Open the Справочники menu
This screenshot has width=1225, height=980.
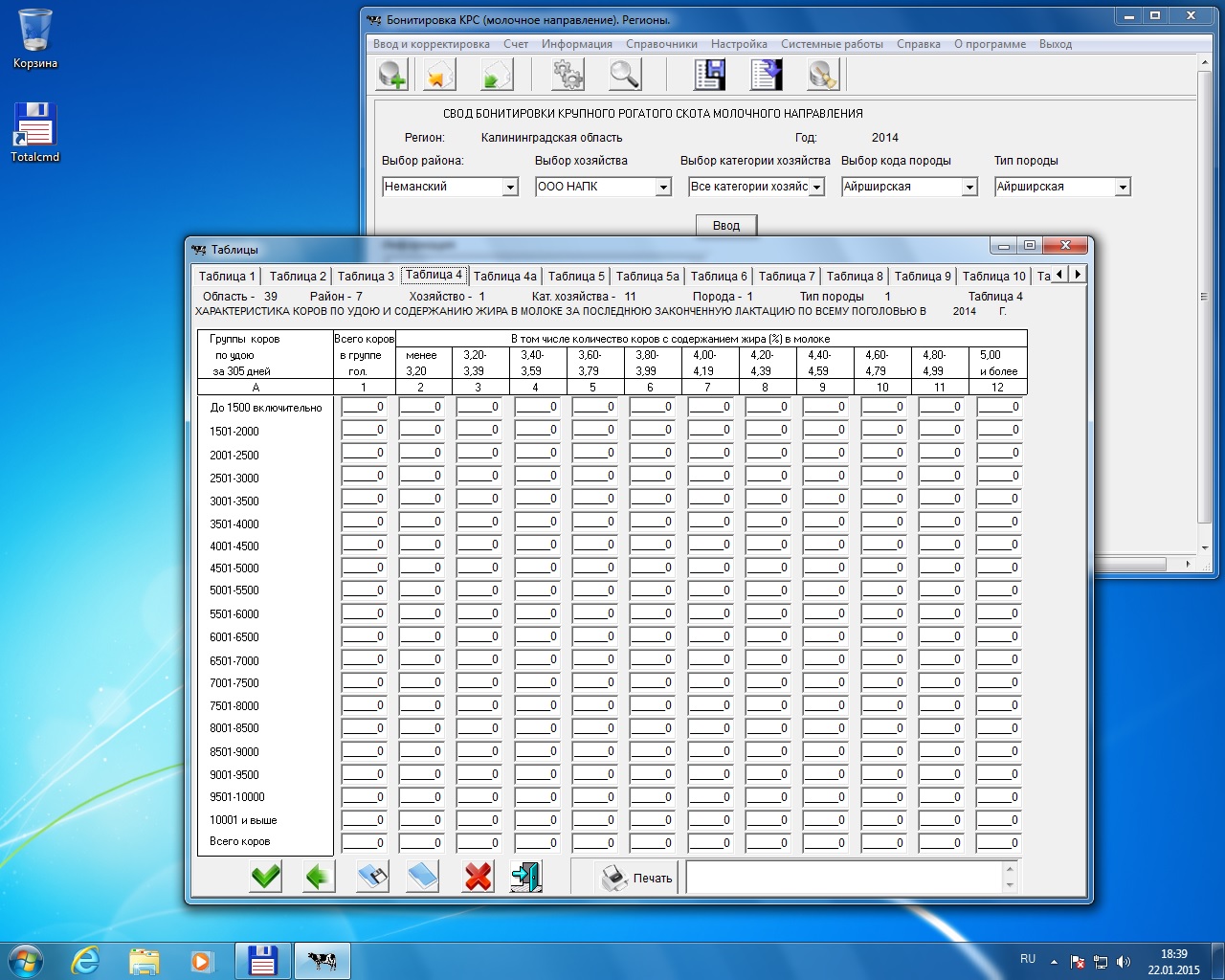661,44
